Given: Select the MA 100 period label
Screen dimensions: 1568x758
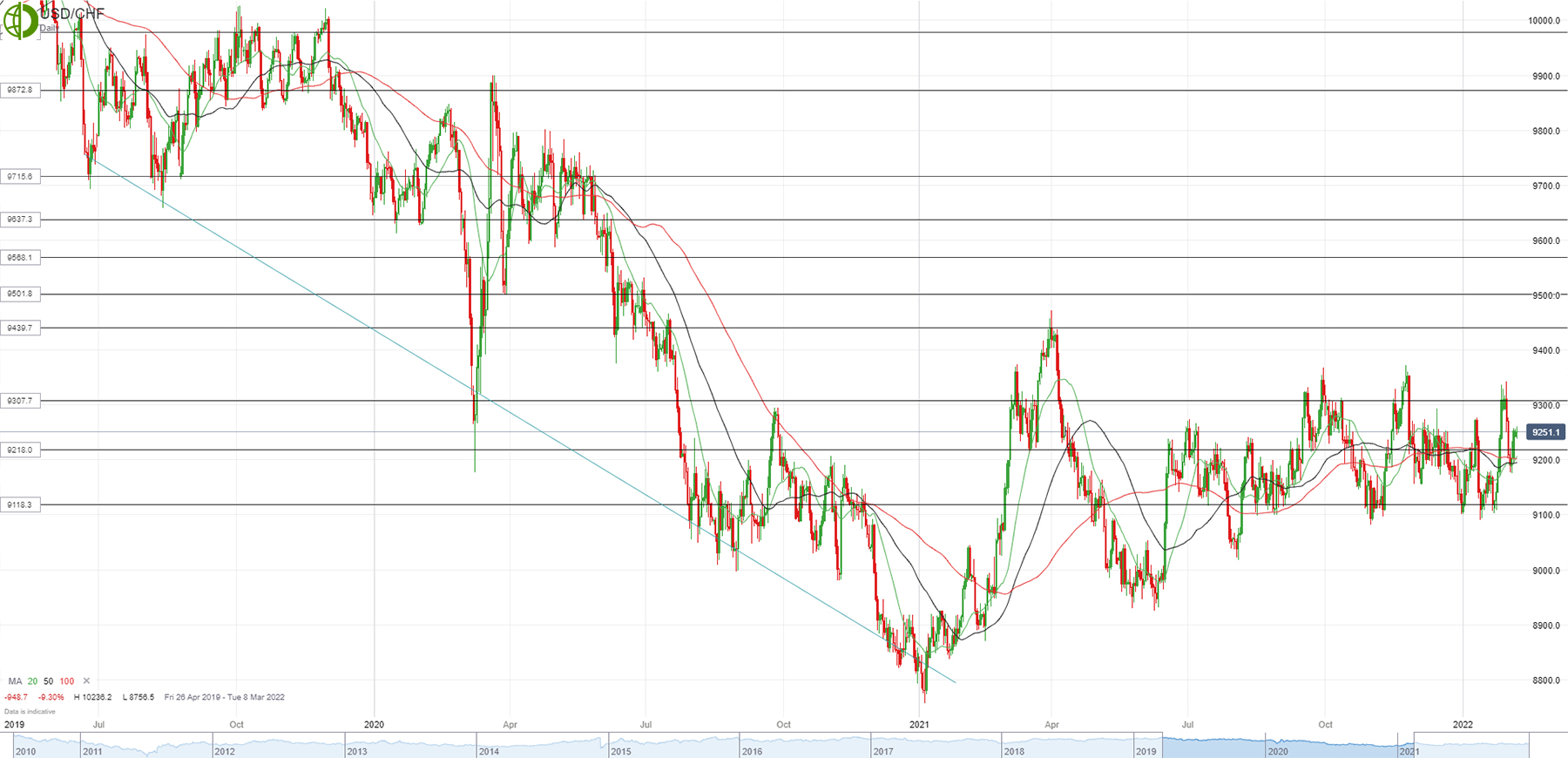Looking at the screenshot, I should coord(67,681).
